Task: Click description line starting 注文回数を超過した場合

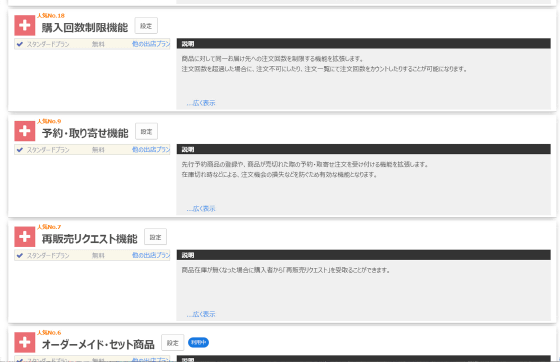Action: pyautogui.click(x=324, y=69)
